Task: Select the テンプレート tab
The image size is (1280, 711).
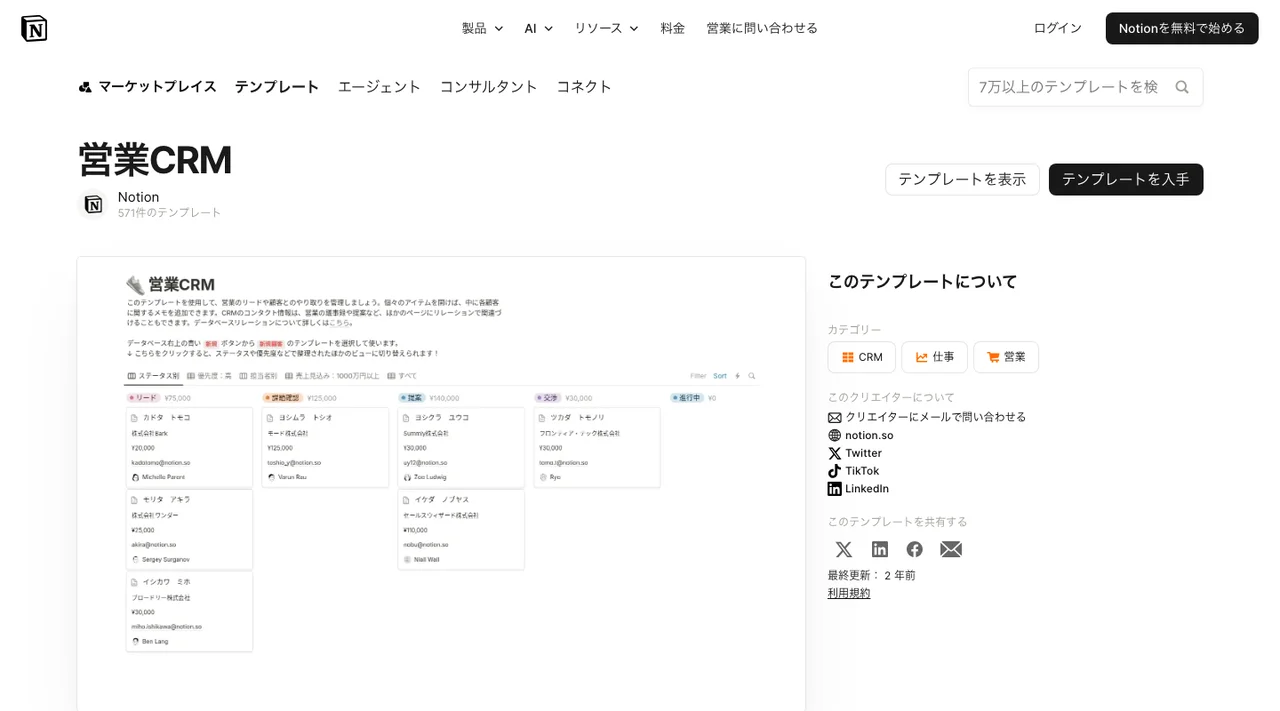Action: point(277,87)
